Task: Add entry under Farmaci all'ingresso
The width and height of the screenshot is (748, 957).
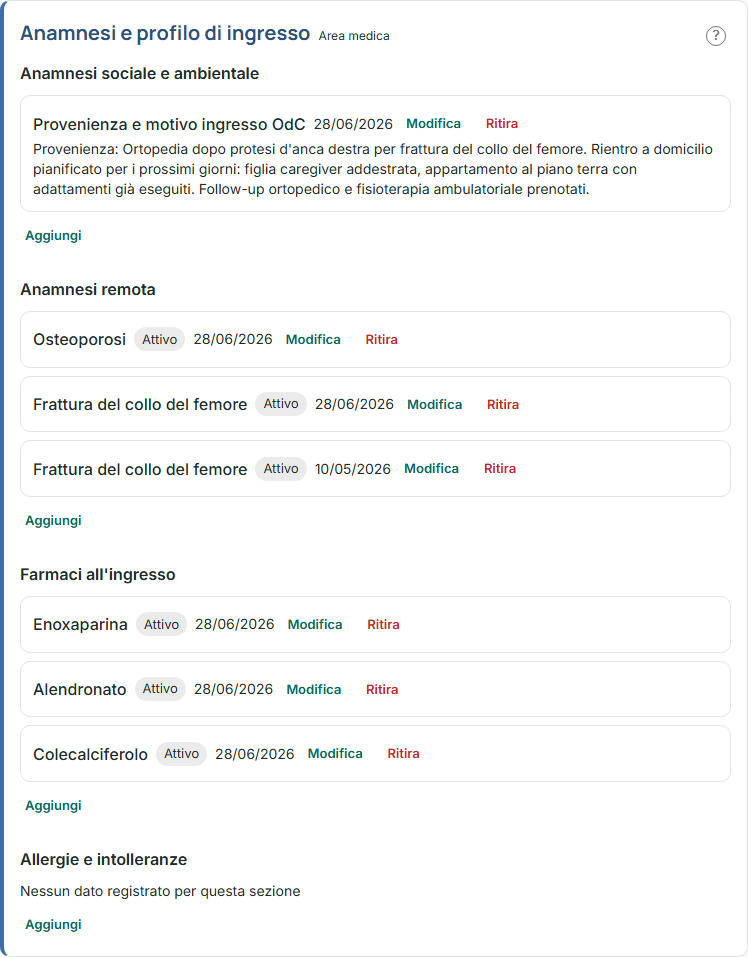Action: (x=53, y=806)
